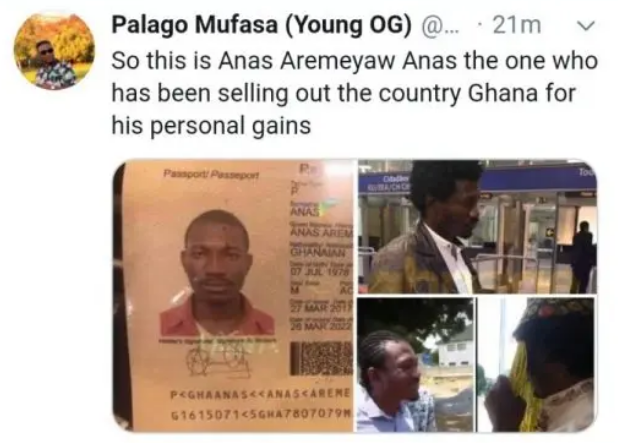Viewport: 618px width, 443px height.
Task: Open the airport terminal photo
Action: click(477, 227)
